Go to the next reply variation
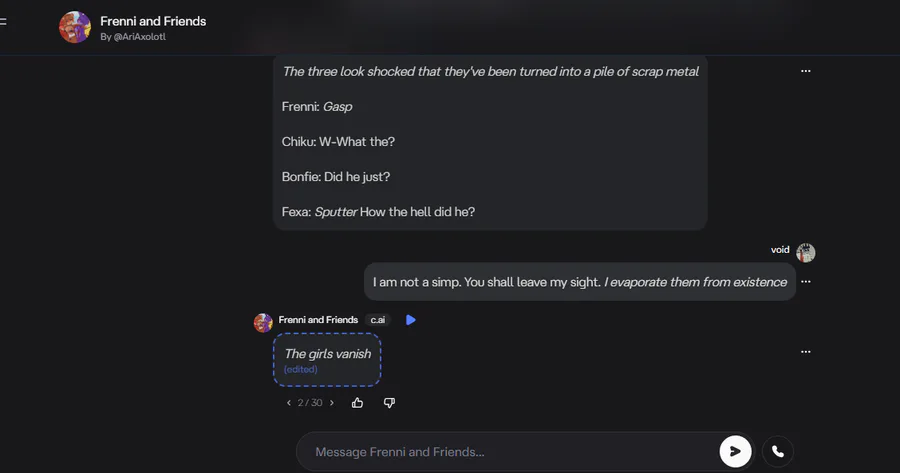 tap(332, 403)
